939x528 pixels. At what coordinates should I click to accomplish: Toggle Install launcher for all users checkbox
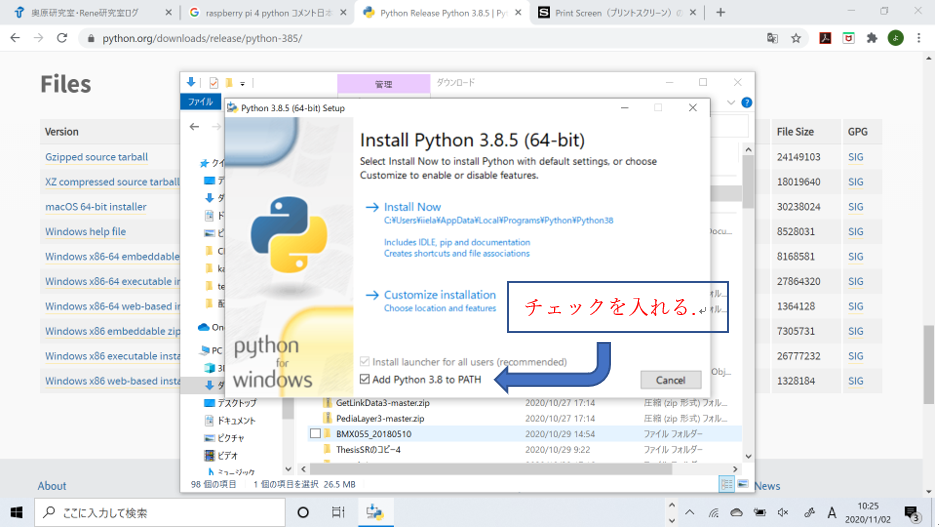tap(365, 362)
